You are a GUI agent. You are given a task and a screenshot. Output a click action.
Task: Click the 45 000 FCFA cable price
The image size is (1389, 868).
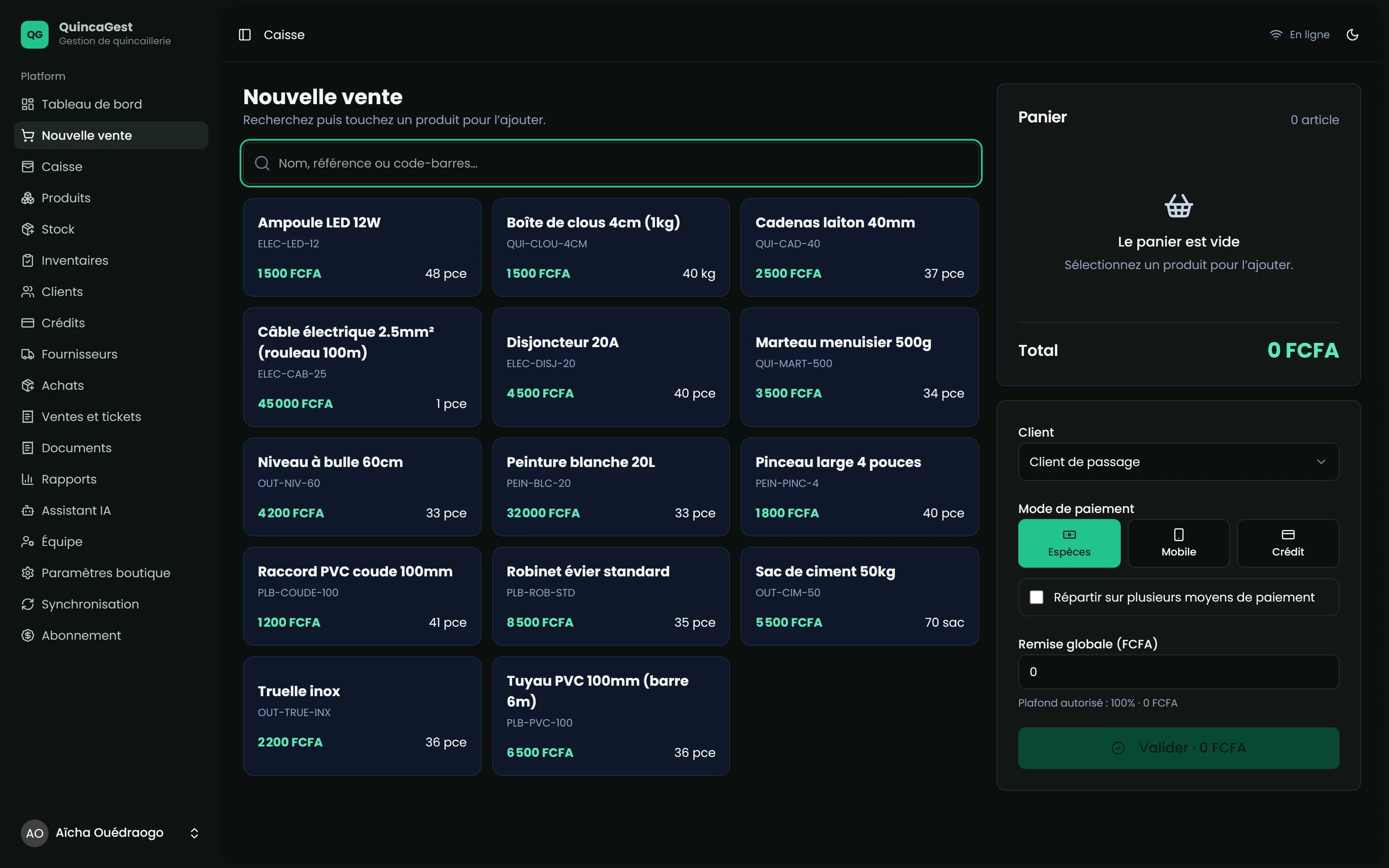(x=295, y=404)
